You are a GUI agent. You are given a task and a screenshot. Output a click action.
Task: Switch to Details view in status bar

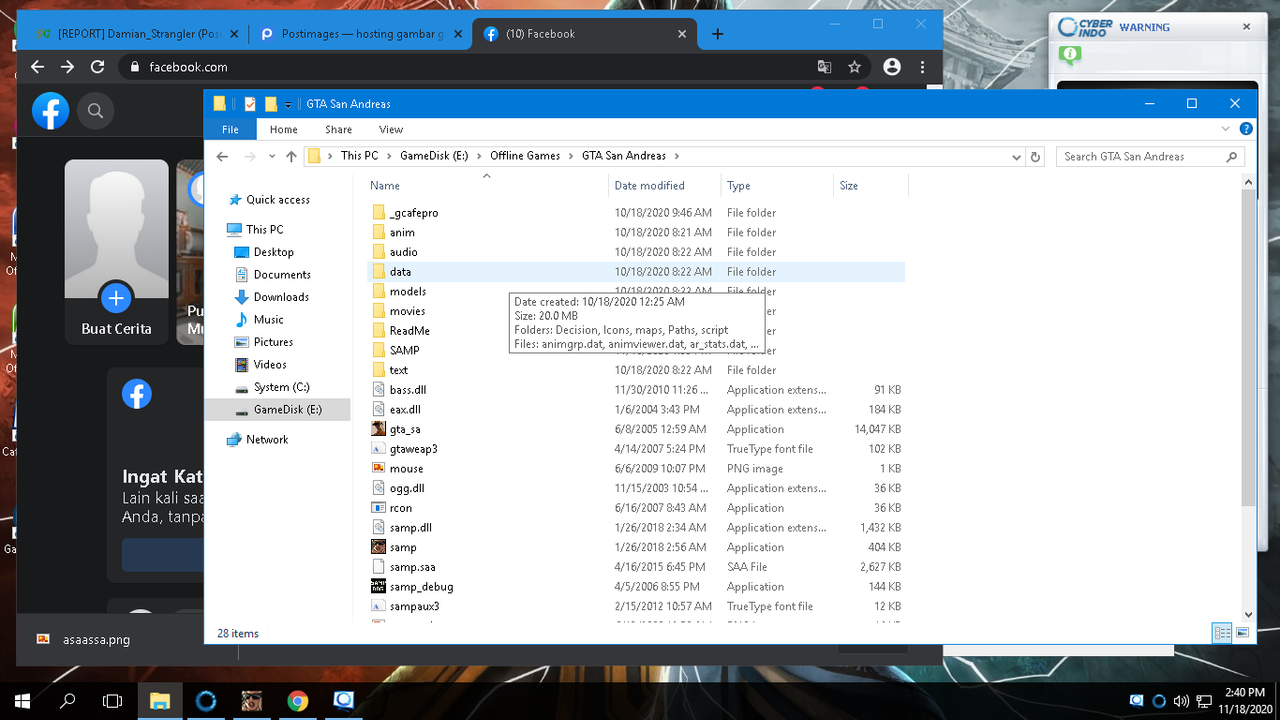pyautogui.click(x=1222, y=633)
